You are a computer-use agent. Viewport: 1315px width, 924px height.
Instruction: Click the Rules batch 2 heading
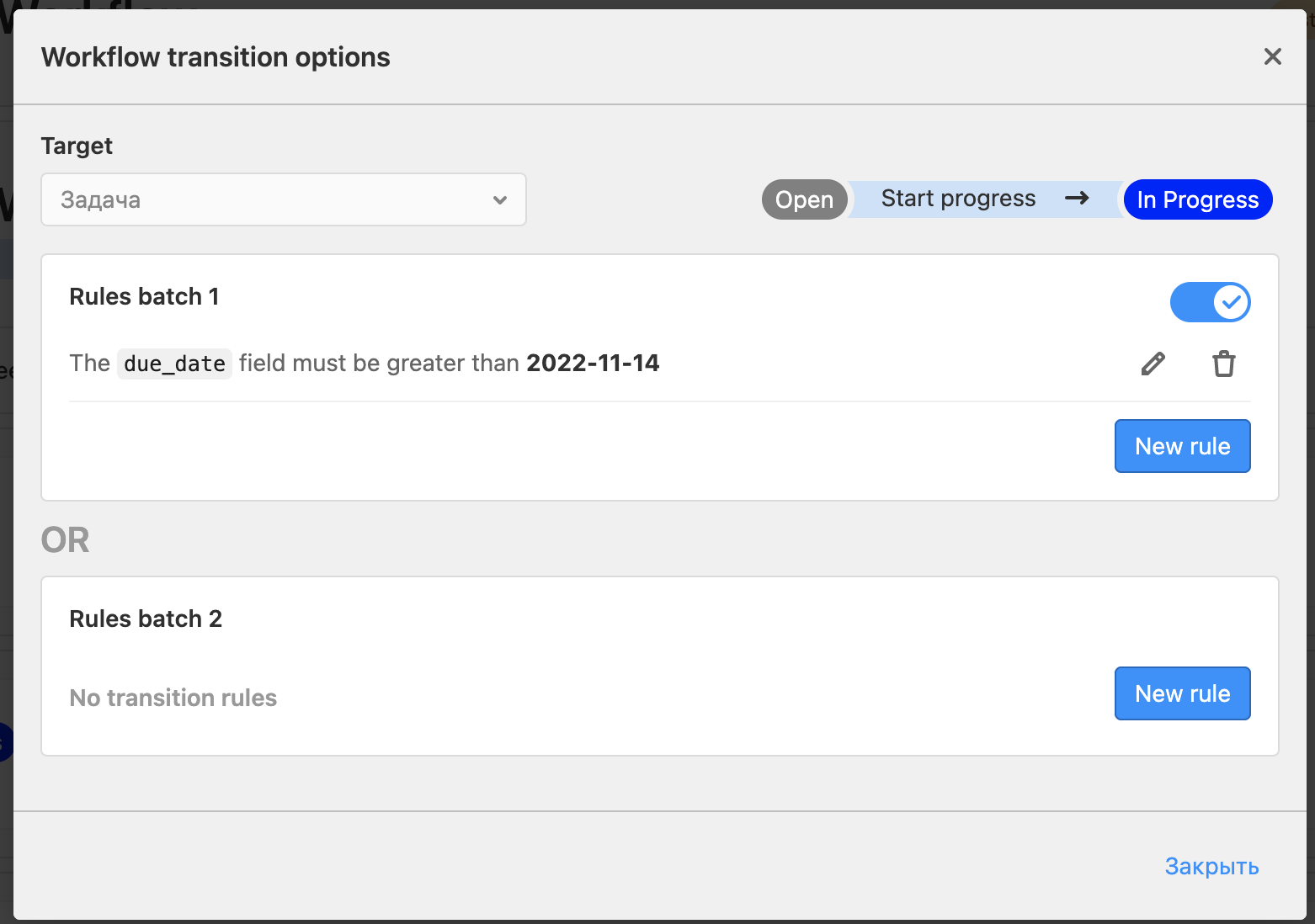(146, 619)
